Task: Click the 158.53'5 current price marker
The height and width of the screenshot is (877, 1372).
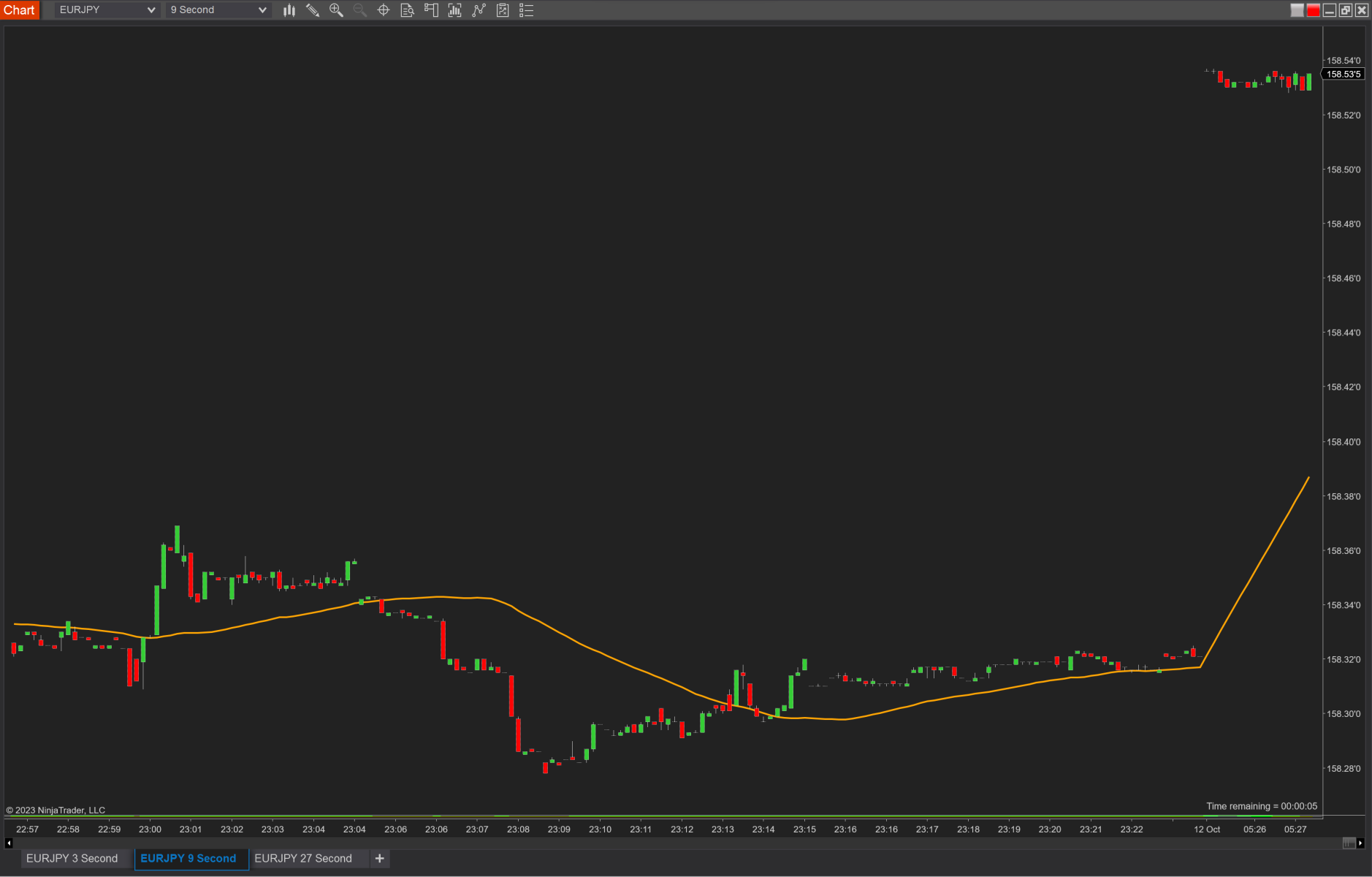Action: pos(1343,75)
